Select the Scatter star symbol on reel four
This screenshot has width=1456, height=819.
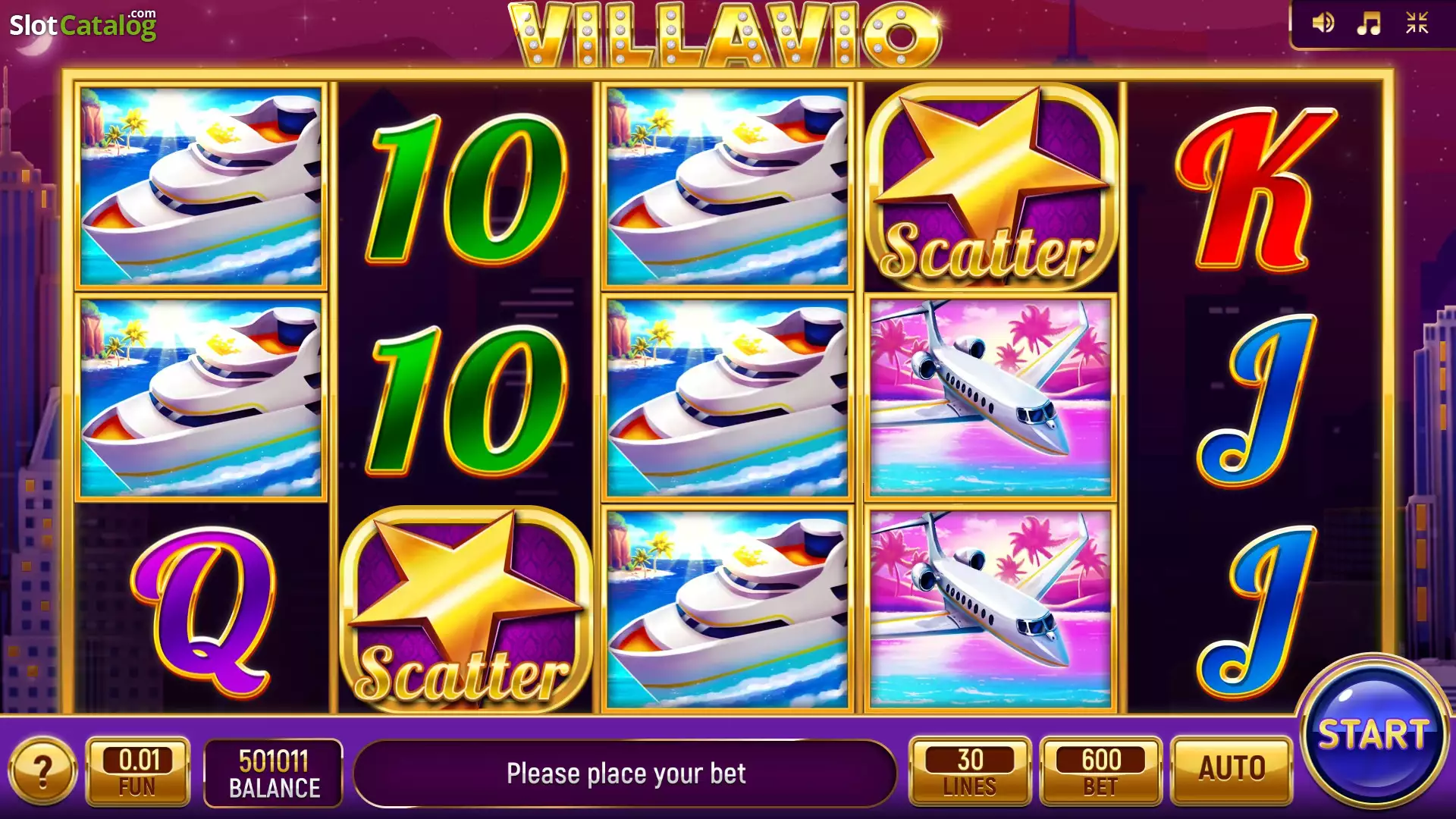coord(990,187)
